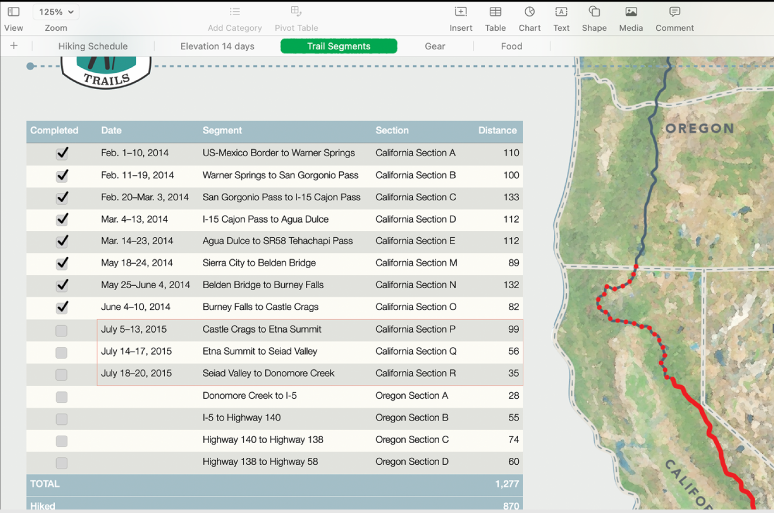Check Castle Crags to Etna Summit box

click(x=62, y=330)
